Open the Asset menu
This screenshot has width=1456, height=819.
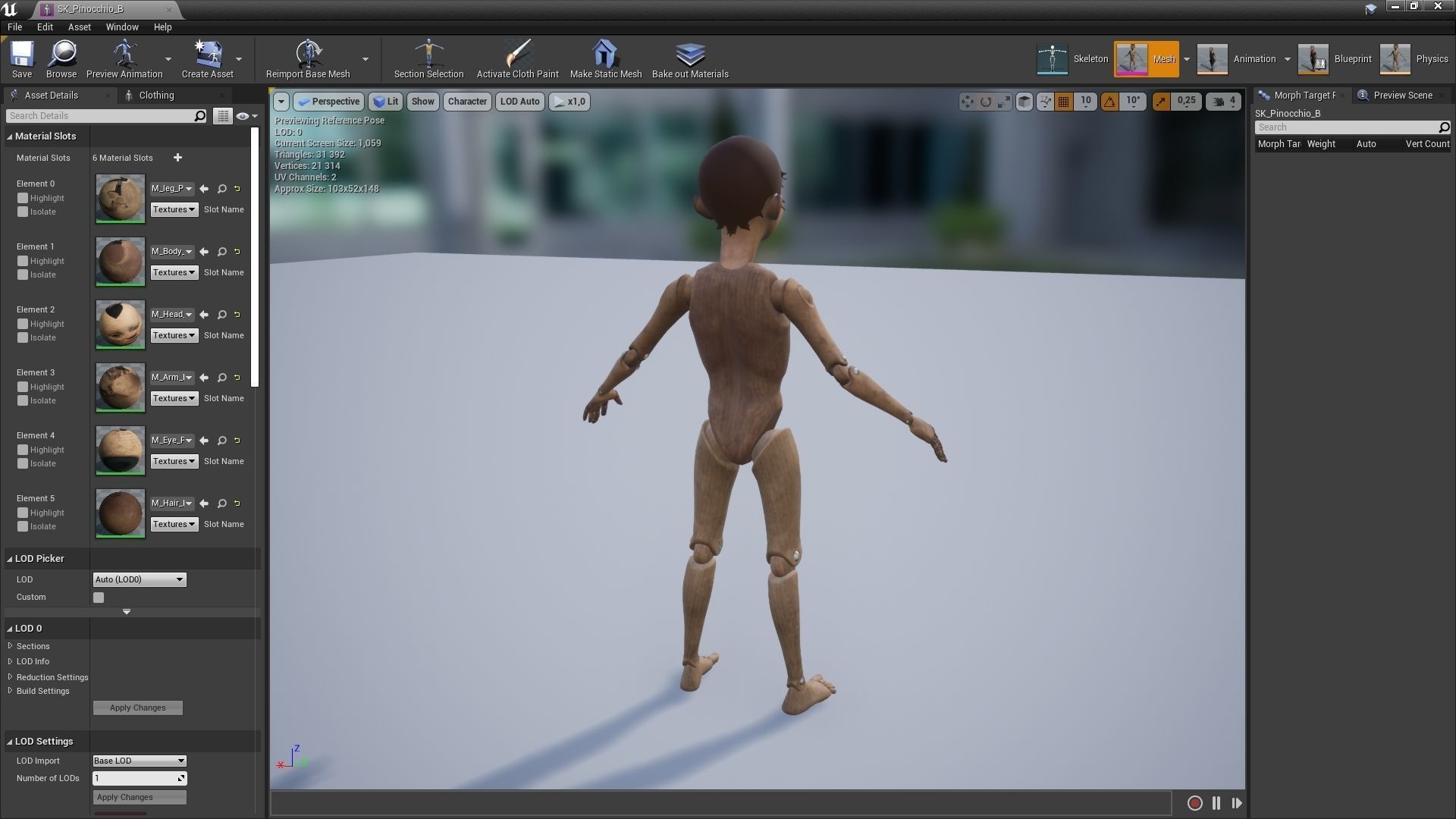click(x=80, y=27)
